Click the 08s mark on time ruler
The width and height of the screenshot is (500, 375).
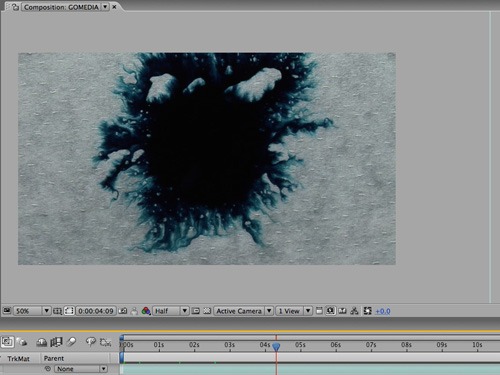406,345
